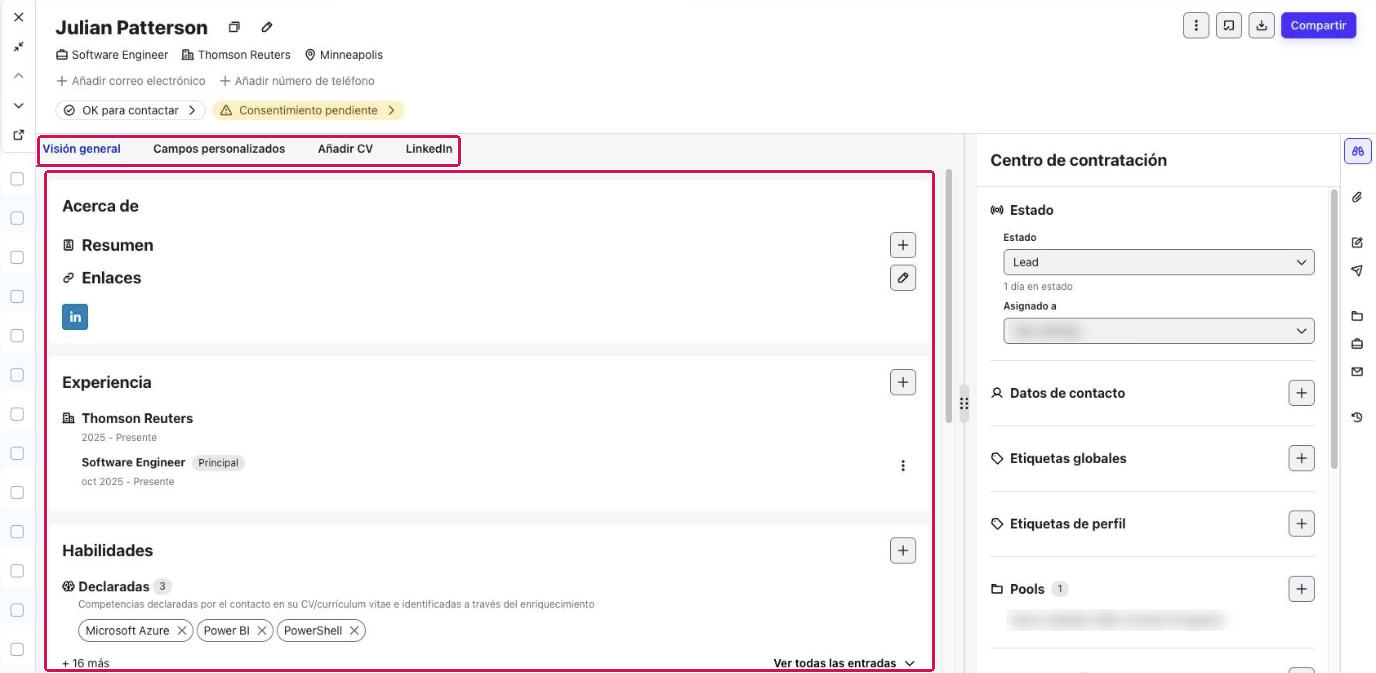This screenshot has width=1376, height=673.
Task: Open the Añadir CV tab
Action: 345,149
